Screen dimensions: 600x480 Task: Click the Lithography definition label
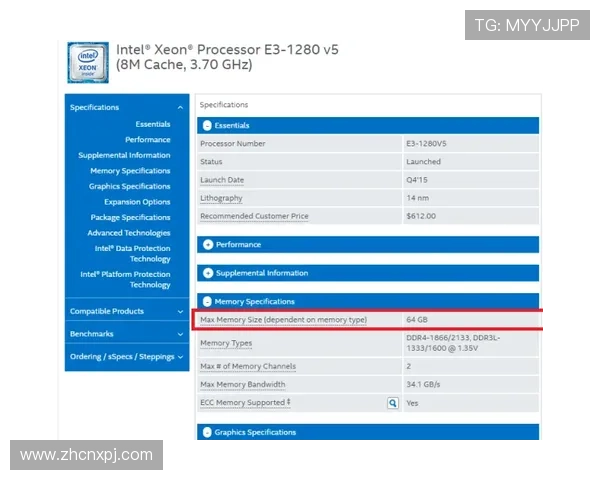221,198
